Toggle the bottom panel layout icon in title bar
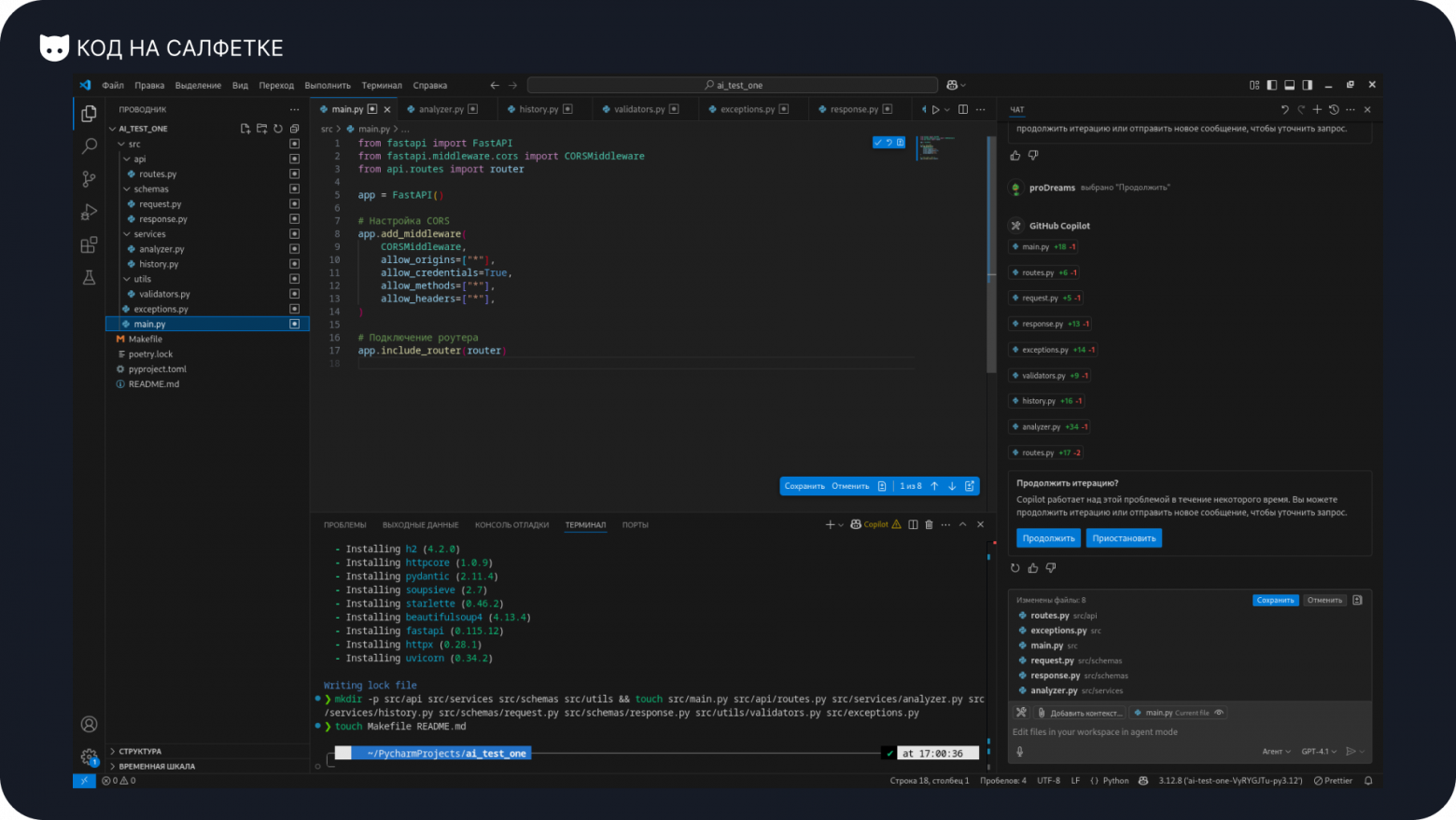 (x=1289, y=85)
